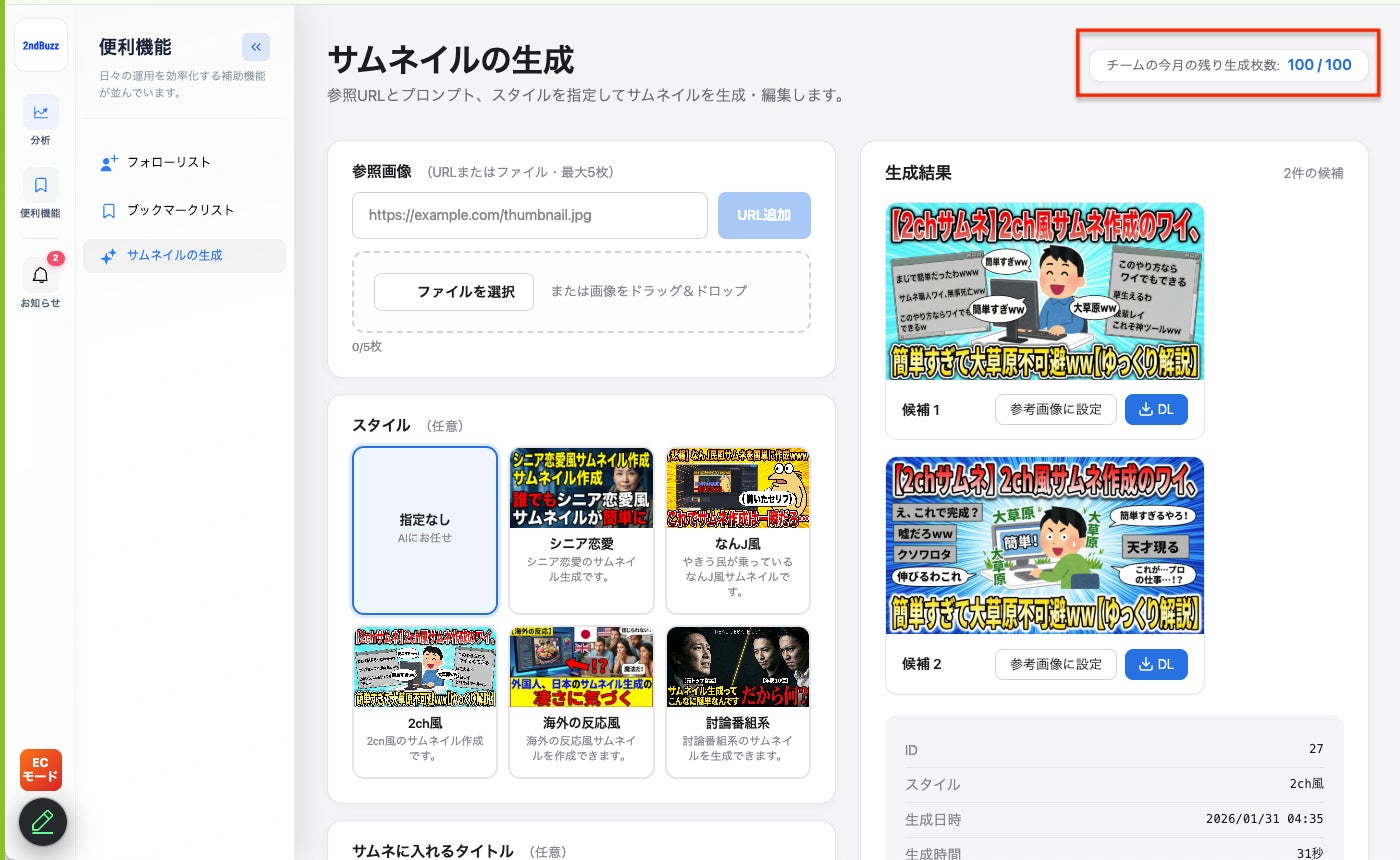Screen dimensions: 1400x860
Task: Click the URL追加 button
Action: coord(764,215)
